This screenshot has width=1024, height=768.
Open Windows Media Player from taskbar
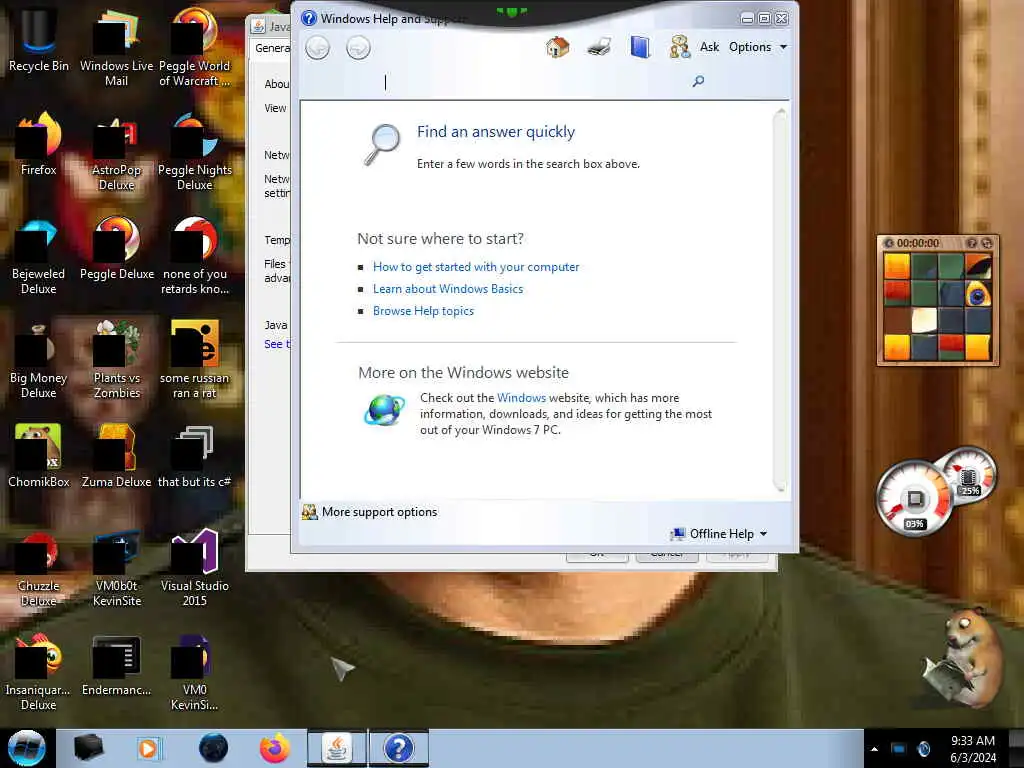click(x=148, y=748)
